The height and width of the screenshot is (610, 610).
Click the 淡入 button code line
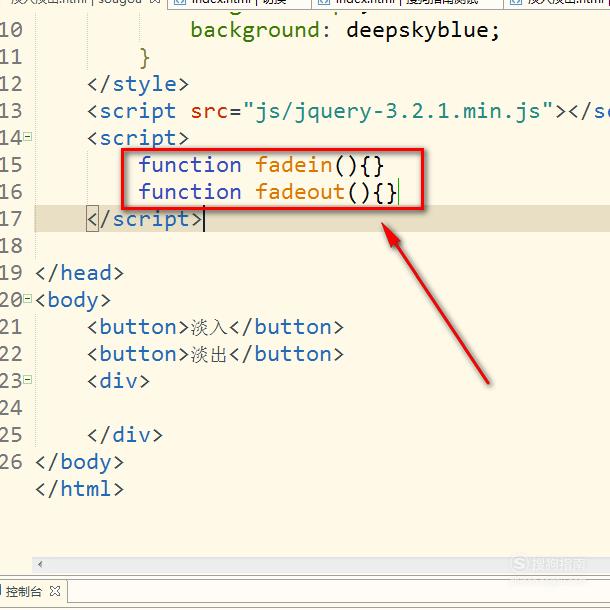click(x=215, y=327)
